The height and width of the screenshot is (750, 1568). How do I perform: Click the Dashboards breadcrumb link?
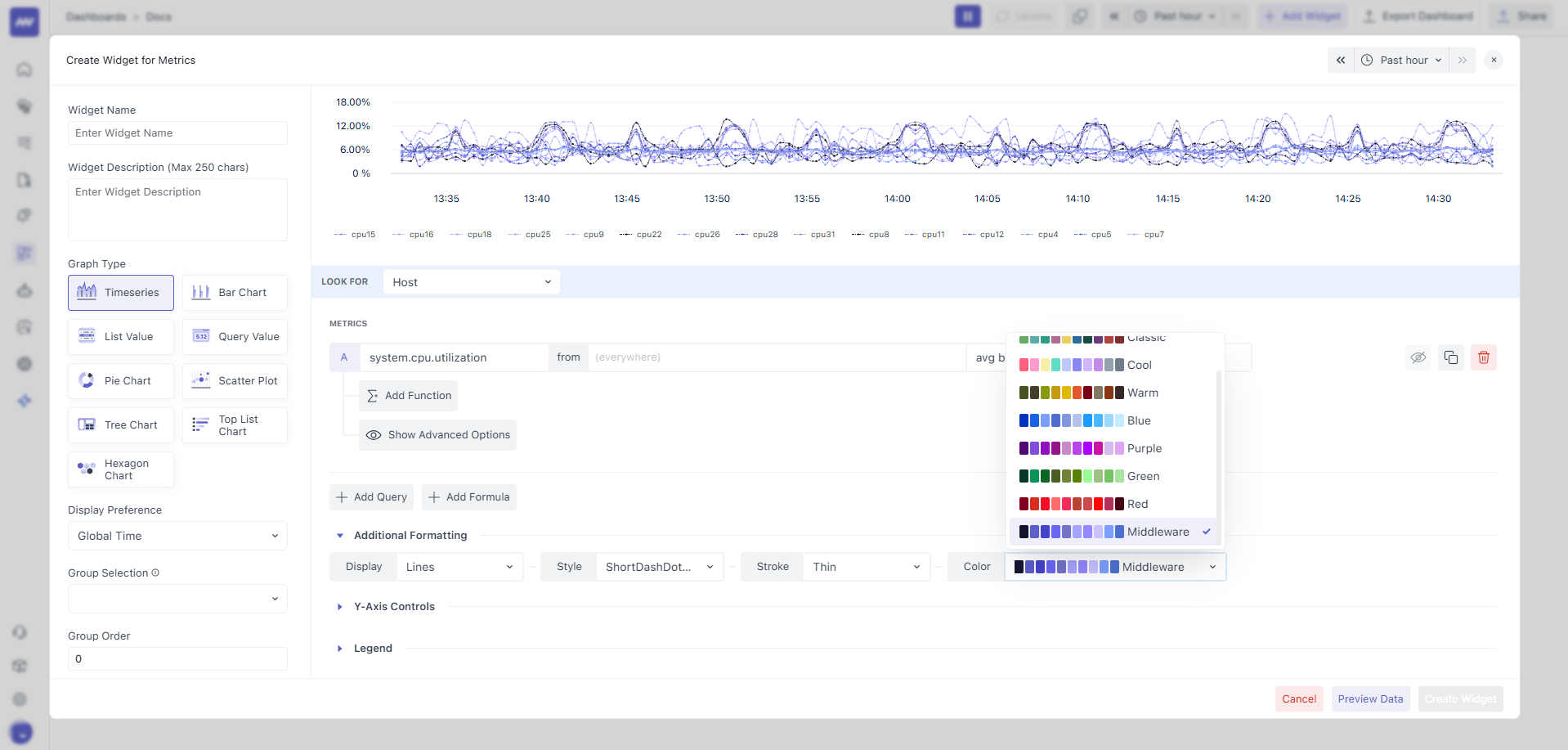pyautogui.click(x=96, y=16)
